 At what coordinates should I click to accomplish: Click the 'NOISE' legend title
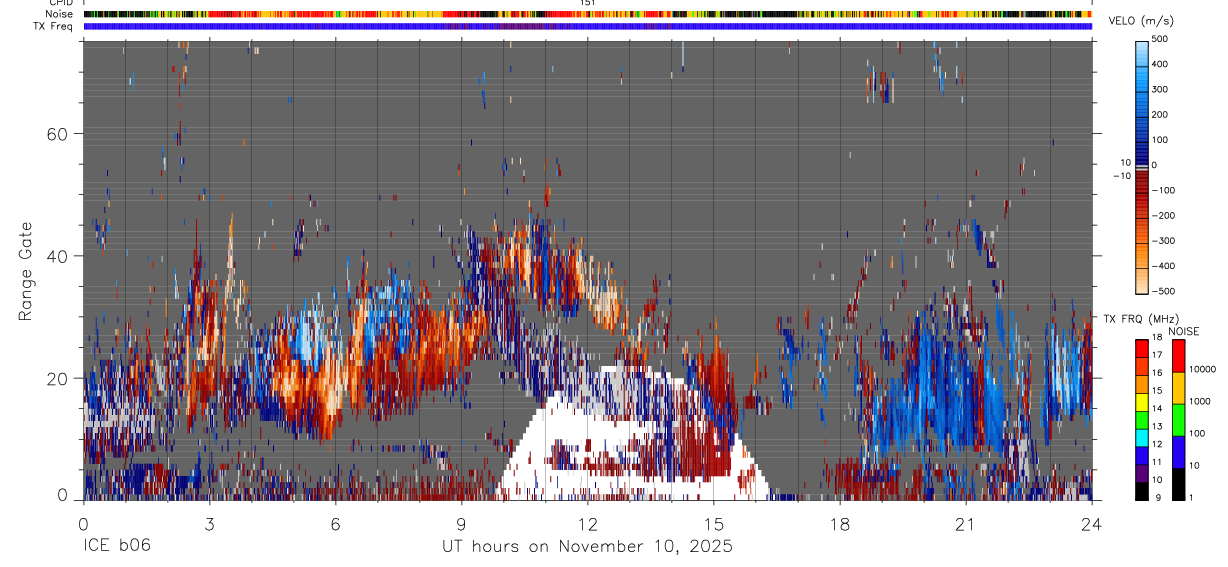point(1183,331)
